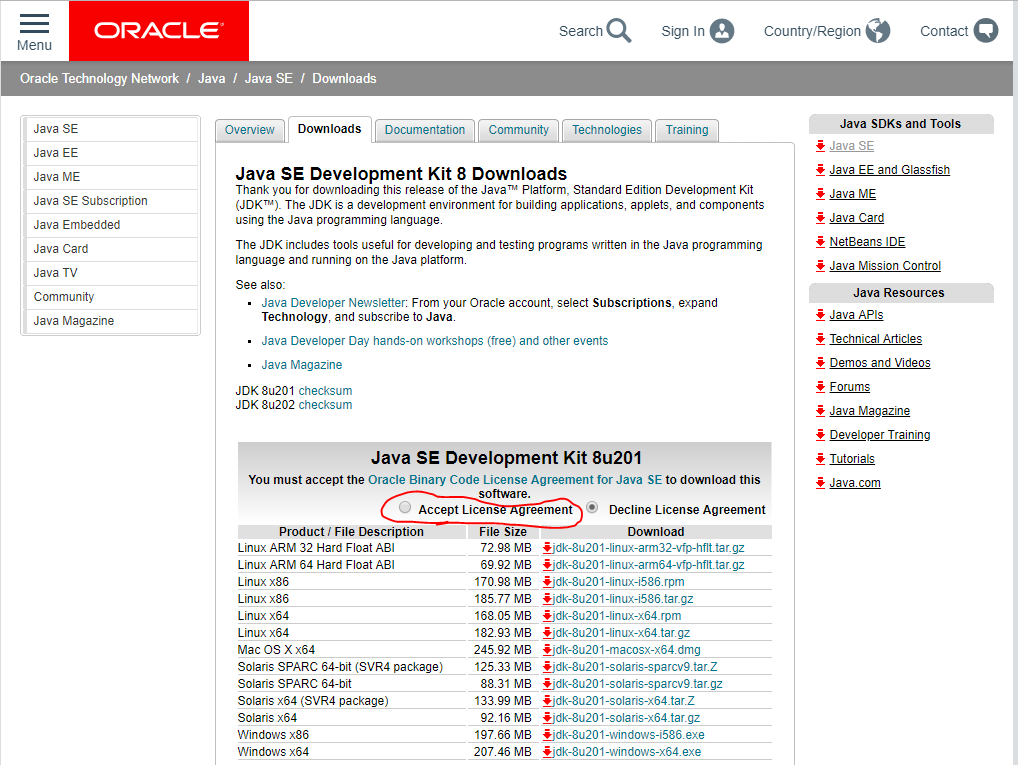This screenshot has height=765, width=1018.
Task: Click the Oracle logo
Action: pyautogui.click(x=159, y=31)
